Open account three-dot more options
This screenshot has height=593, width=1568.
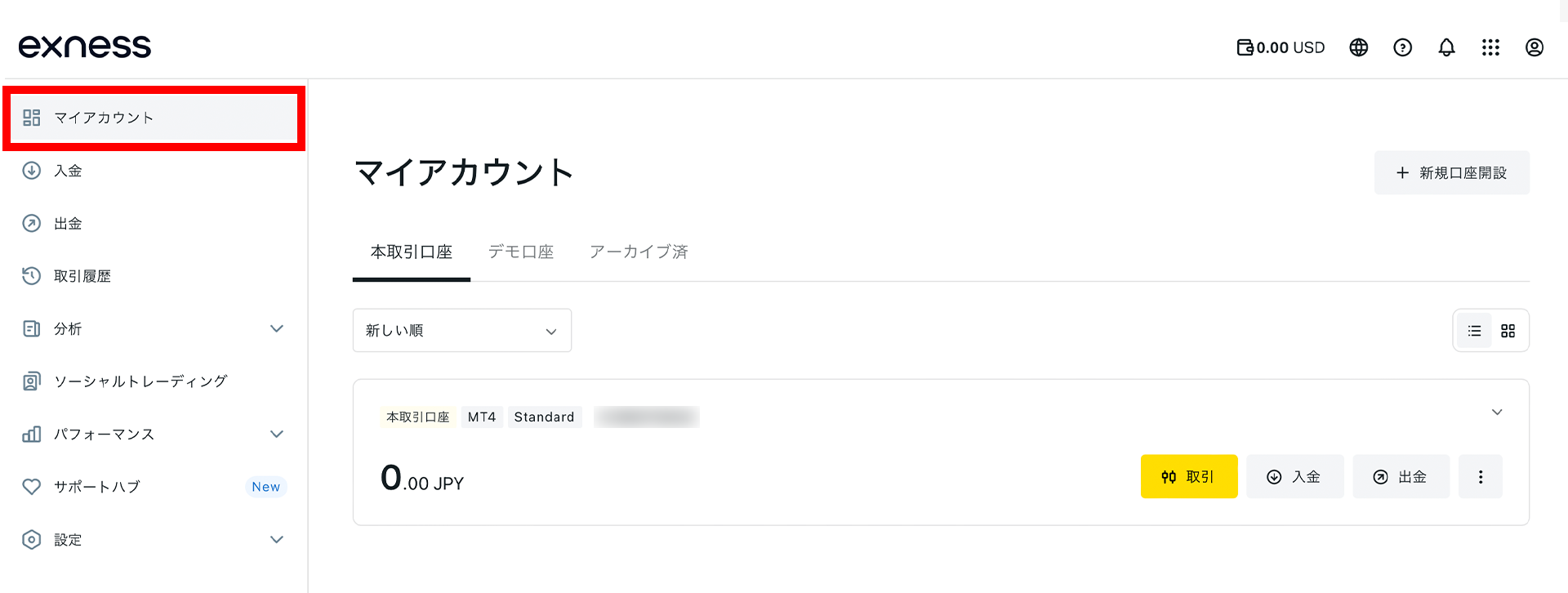(1480, 477)
